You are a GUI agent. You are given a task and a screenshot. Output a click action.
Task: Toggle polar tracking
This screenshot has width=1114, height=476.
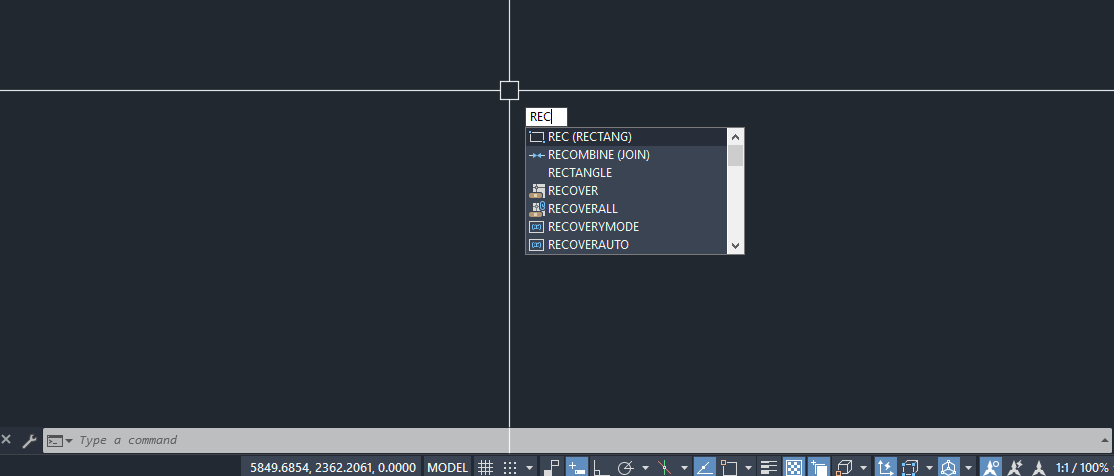pos(626,467)
